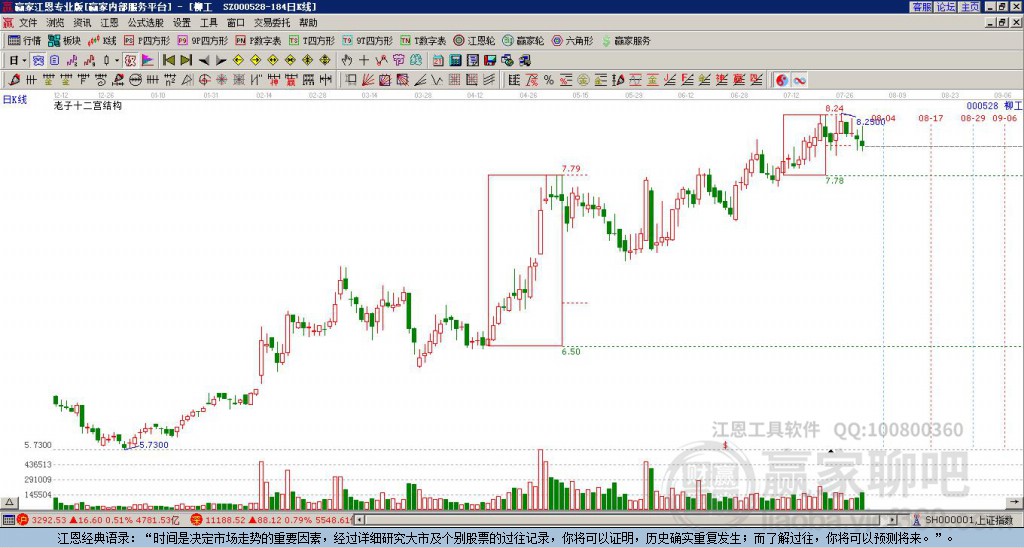Select the 金 gold circle ratio tool
Image resolution: width=1024 pixels, height=548 pixels.
pos(583,80)
